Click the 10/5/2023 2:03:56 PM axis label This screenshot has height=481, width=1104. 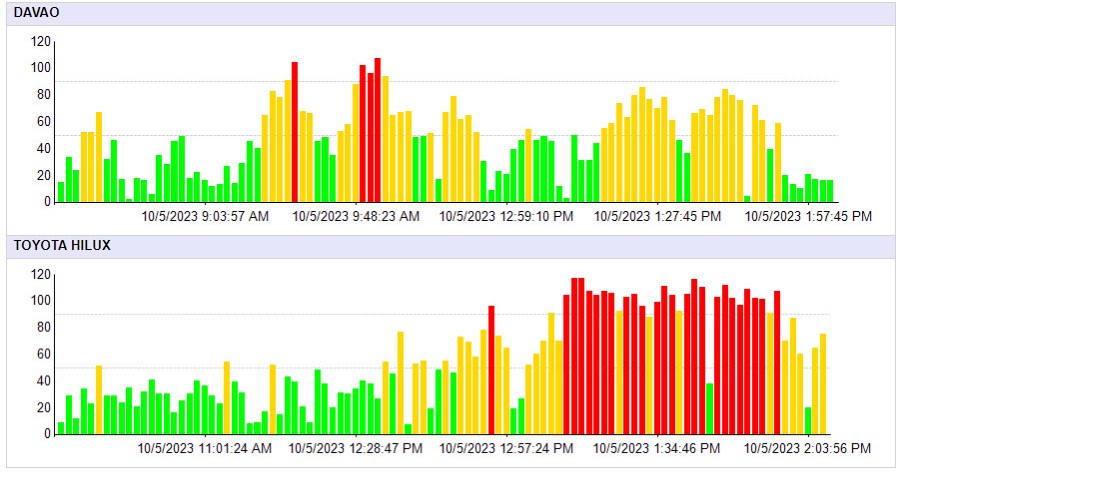click(x=808, y=449)
